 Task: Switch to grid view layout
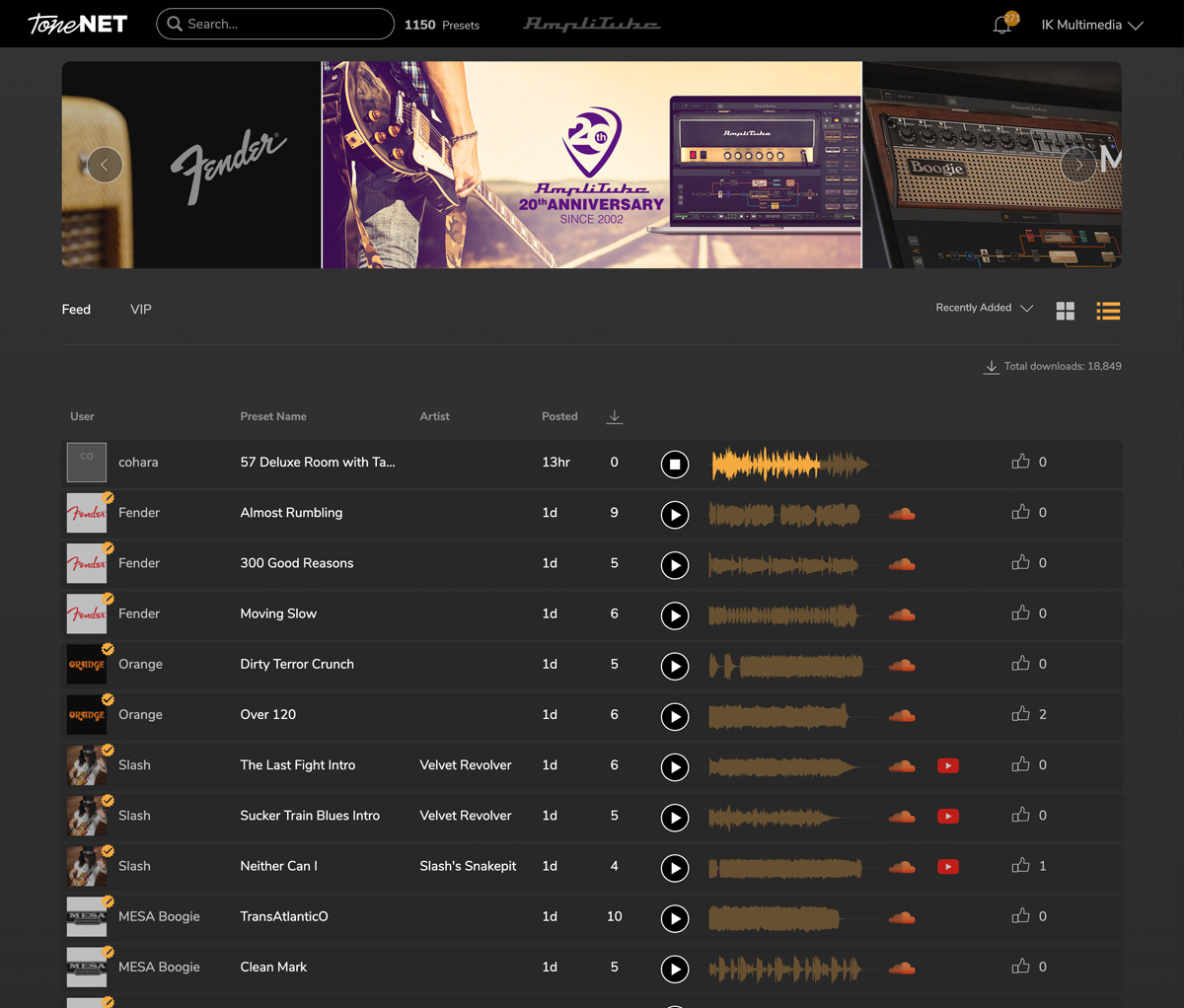(x=1066, y=311)
